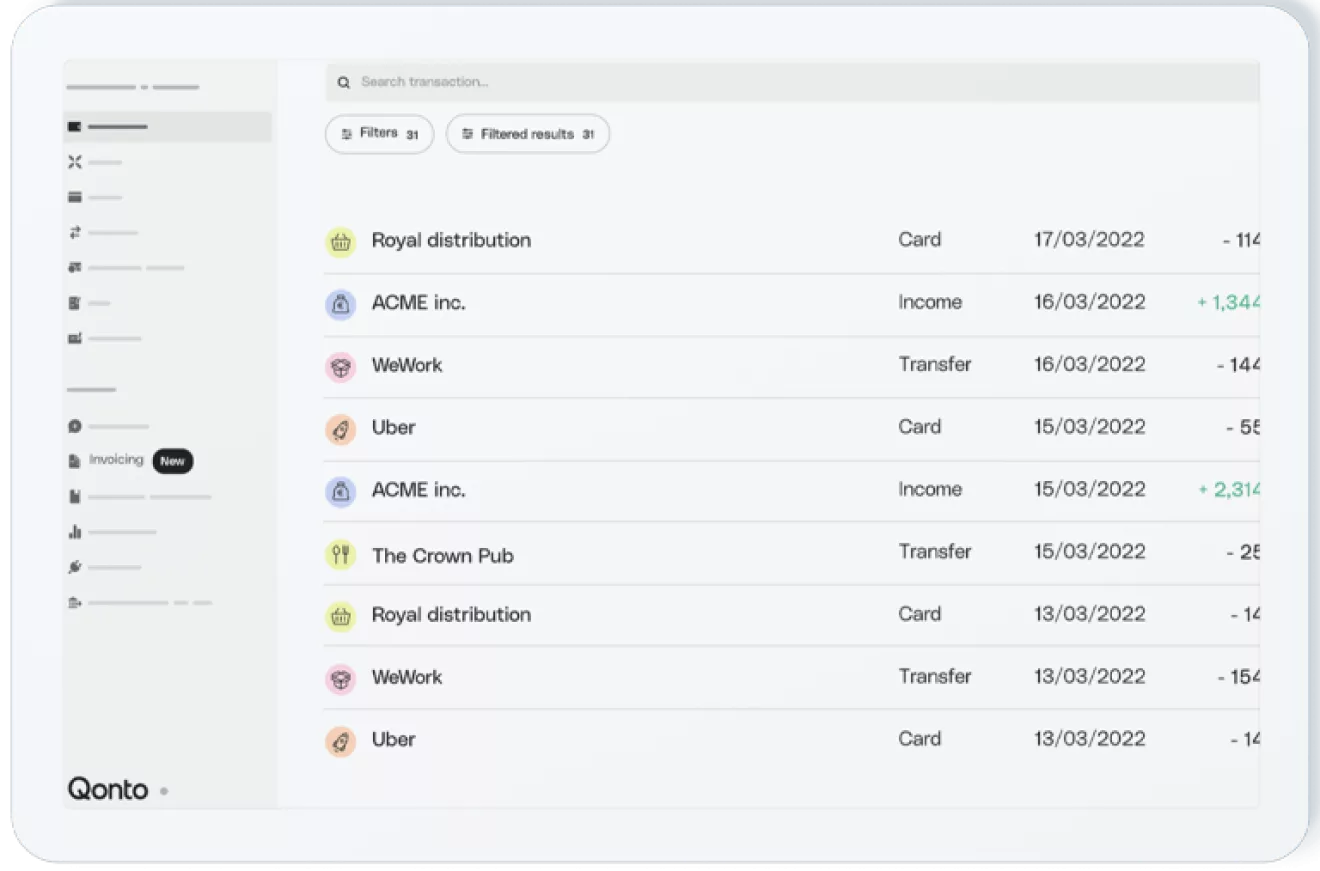Click the four-arrows collapse icon in sidebar
This screenshot has height=871, width=1320.
(x=74, y=162)
